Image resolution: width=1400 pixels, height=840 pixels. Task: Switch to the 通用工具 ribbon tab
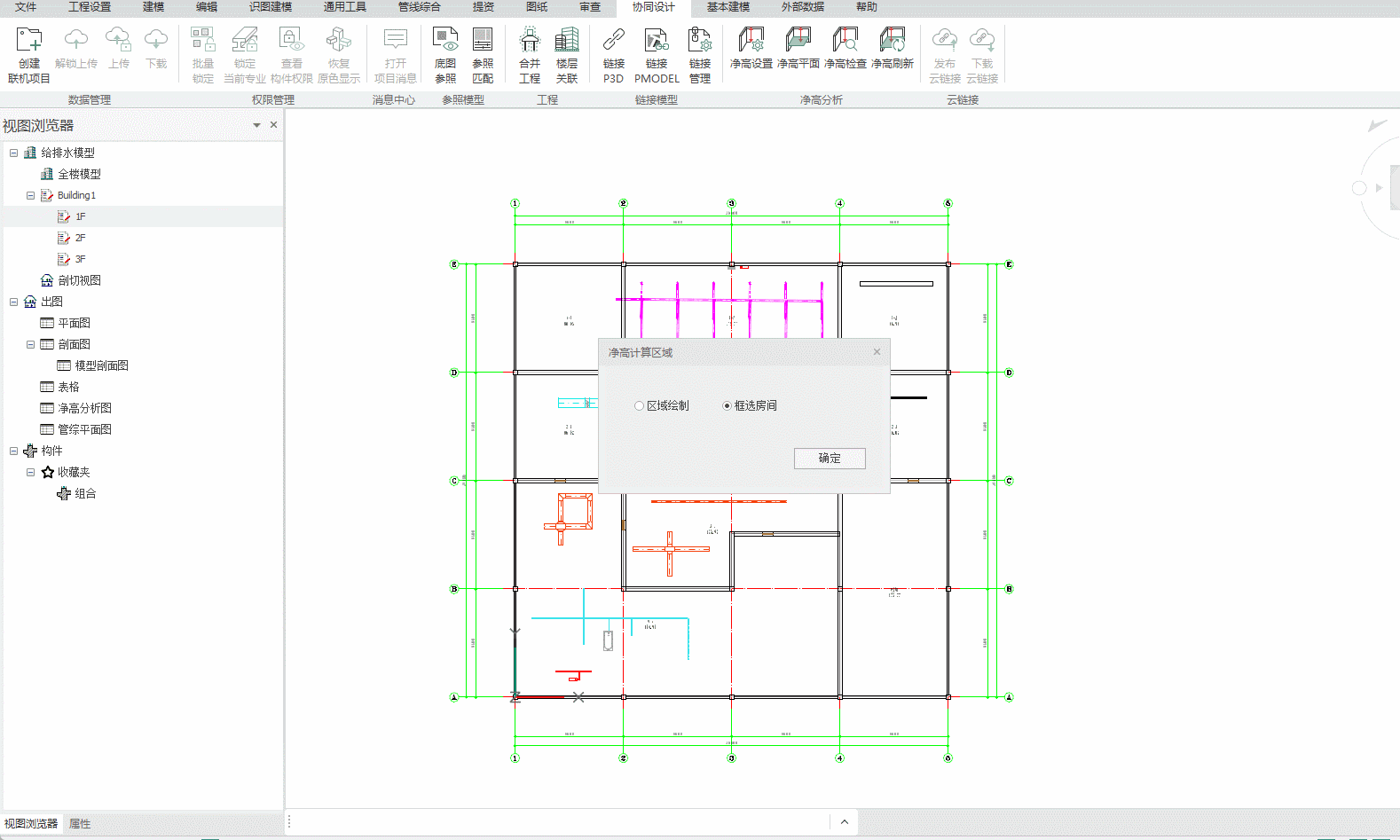tap(345, 7)
